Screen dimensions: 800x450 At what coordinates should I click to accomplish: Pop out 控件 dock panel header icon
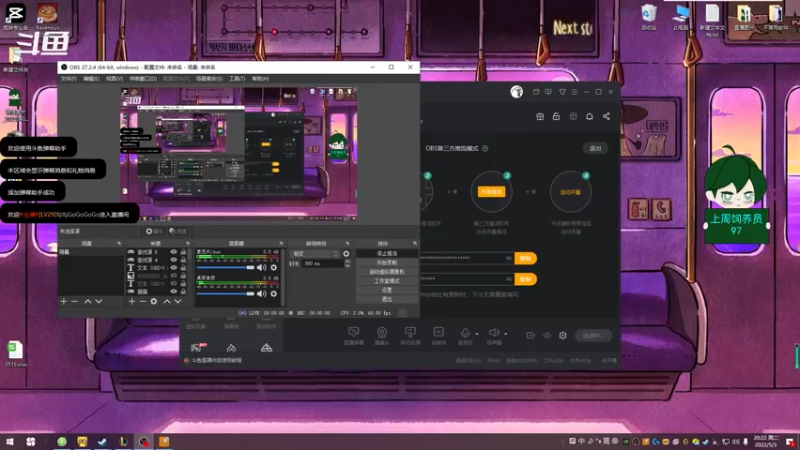pyautogui.click(x=415, y=243)
